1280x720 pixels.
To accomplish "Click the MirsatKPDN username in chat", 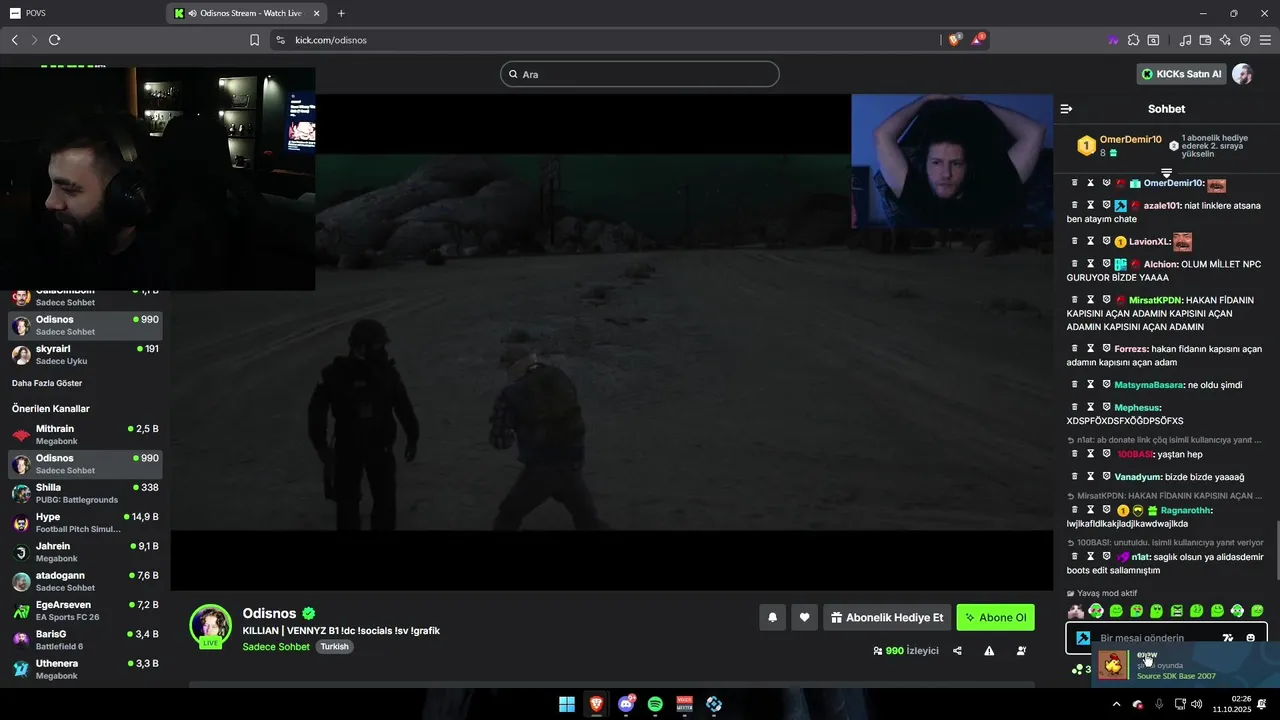I will [x=1155, y=300].
